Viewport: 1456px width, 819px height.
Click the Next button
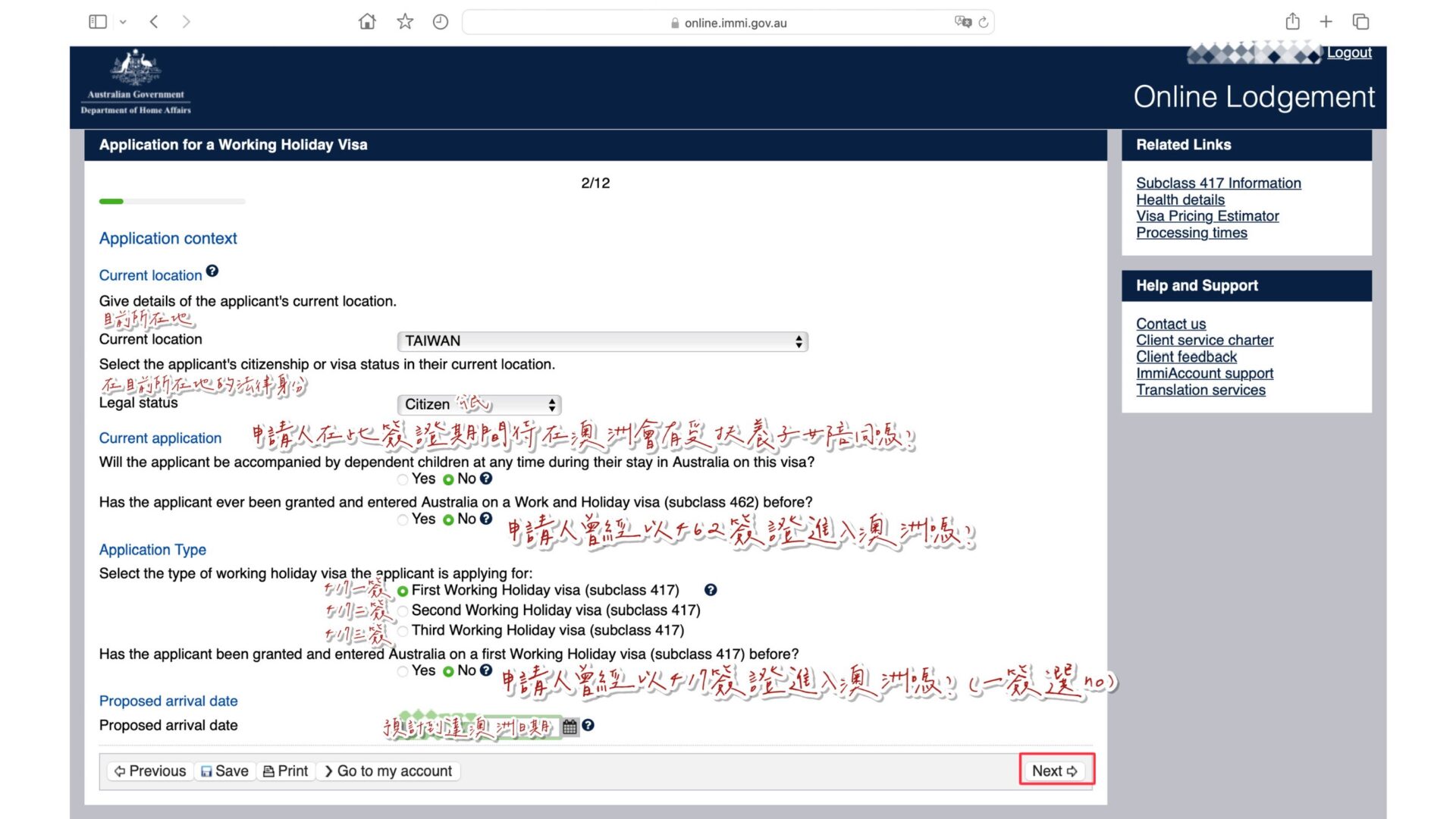pos(1055,770)
